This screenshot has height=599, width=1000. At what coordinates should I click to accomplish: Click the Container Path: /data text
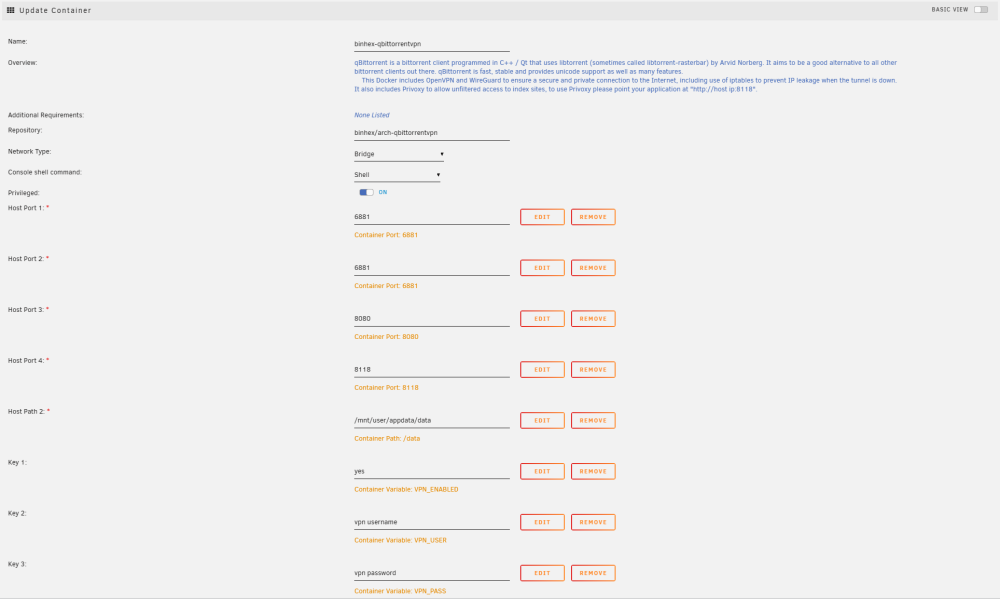[387, 439]
